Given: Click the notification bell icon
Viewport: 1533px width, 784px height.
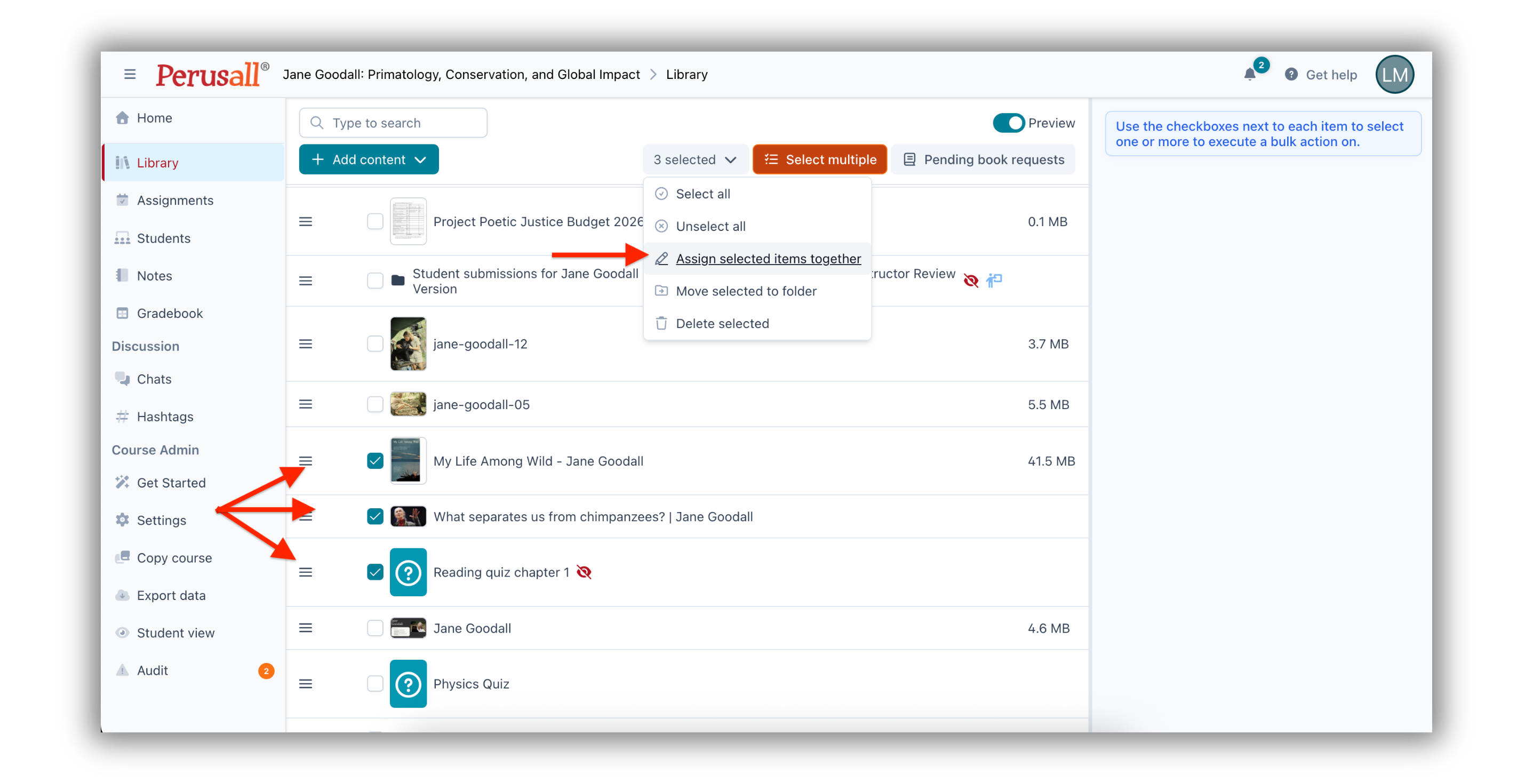Looking at the screenshot, I should pos(1249,75).
